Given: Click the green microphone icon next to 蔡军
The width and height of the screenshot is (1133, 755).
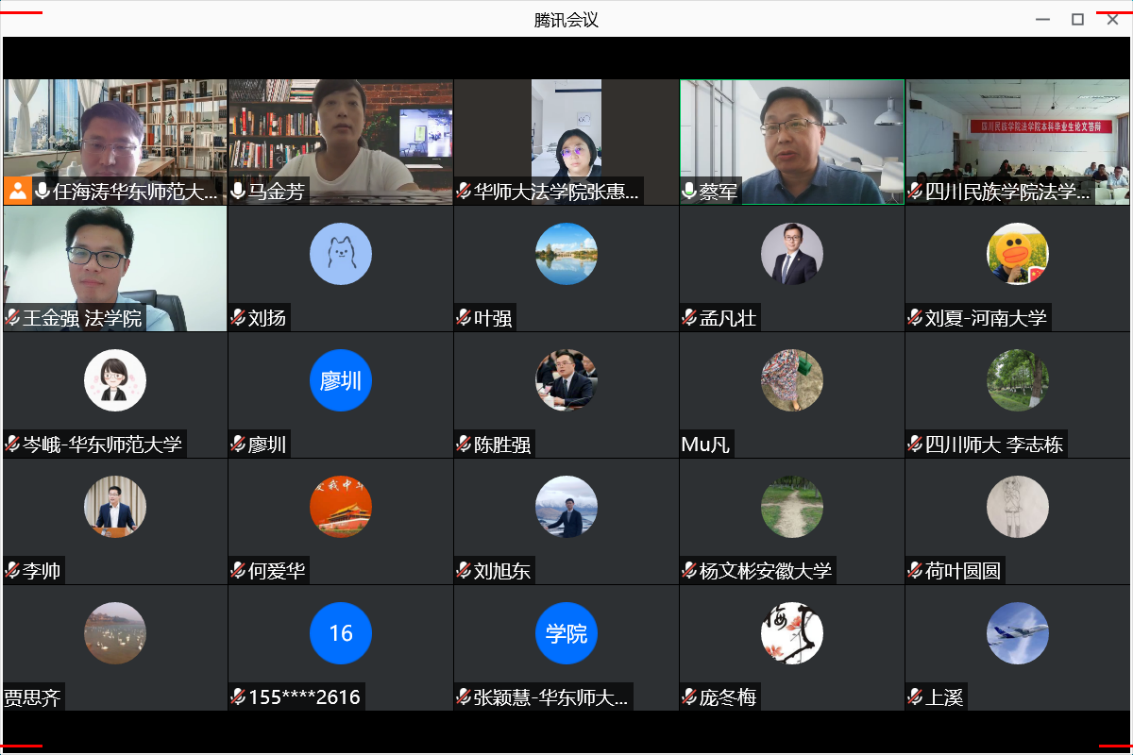Looking at the screenshot, I should [x=690, y=191].
